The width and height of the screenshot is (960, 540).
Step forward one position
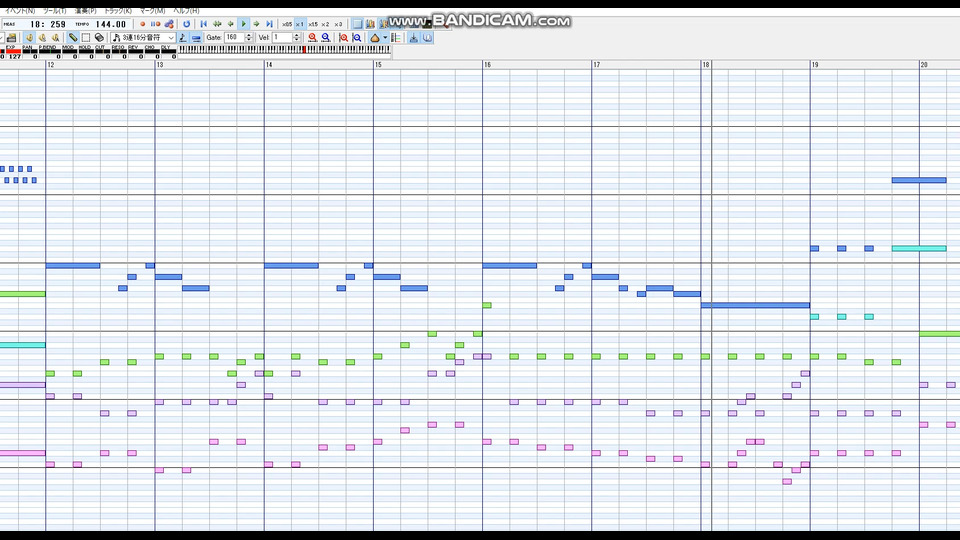pyautogui.click(x=257, y=24)
